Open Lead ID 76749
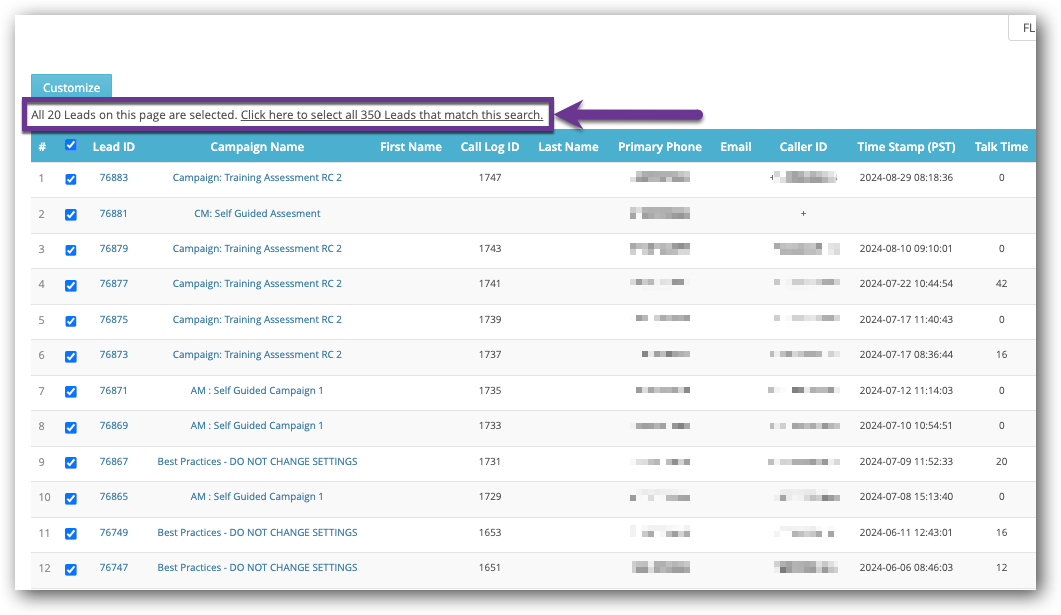The image size is (1061, 615). 113,533
